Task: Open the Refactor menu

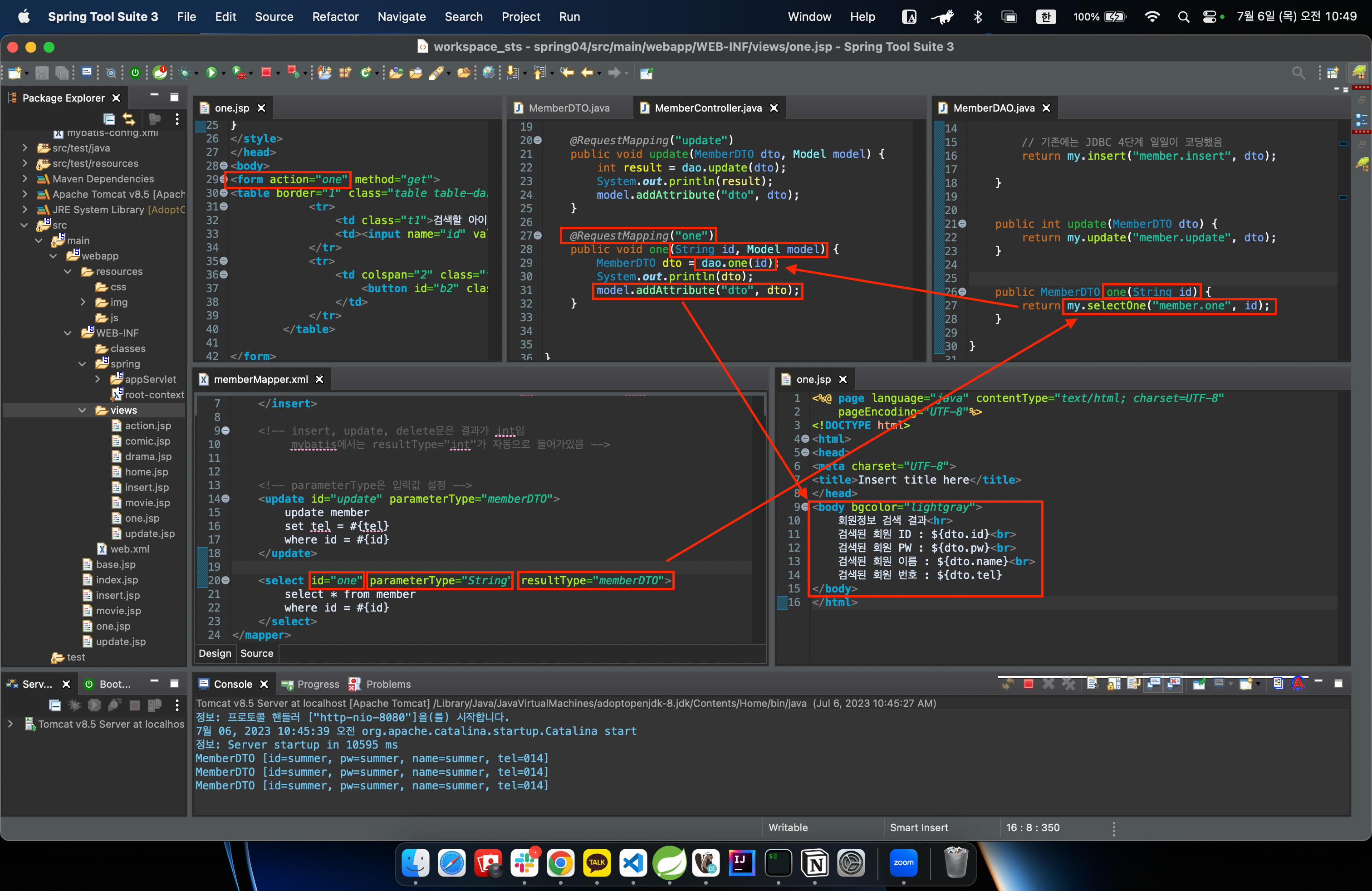Action: pos(335,17)
